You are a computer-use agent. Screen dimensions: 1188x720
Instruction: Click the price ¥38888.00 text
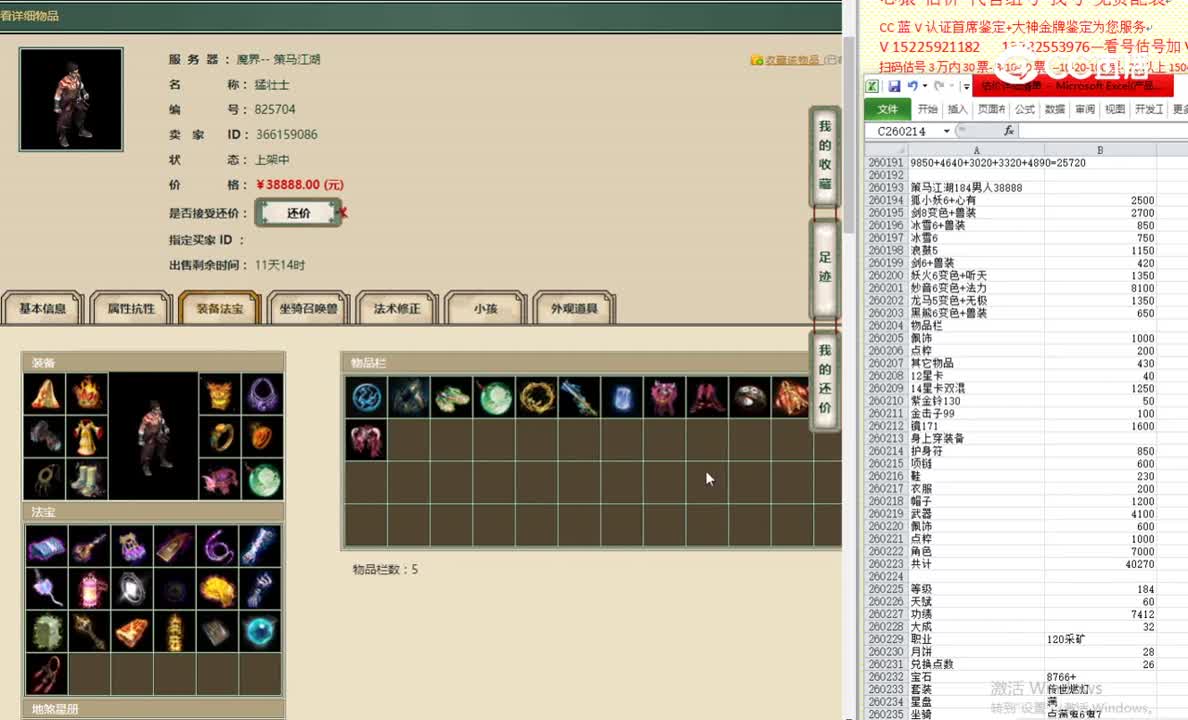pos(300,184)
